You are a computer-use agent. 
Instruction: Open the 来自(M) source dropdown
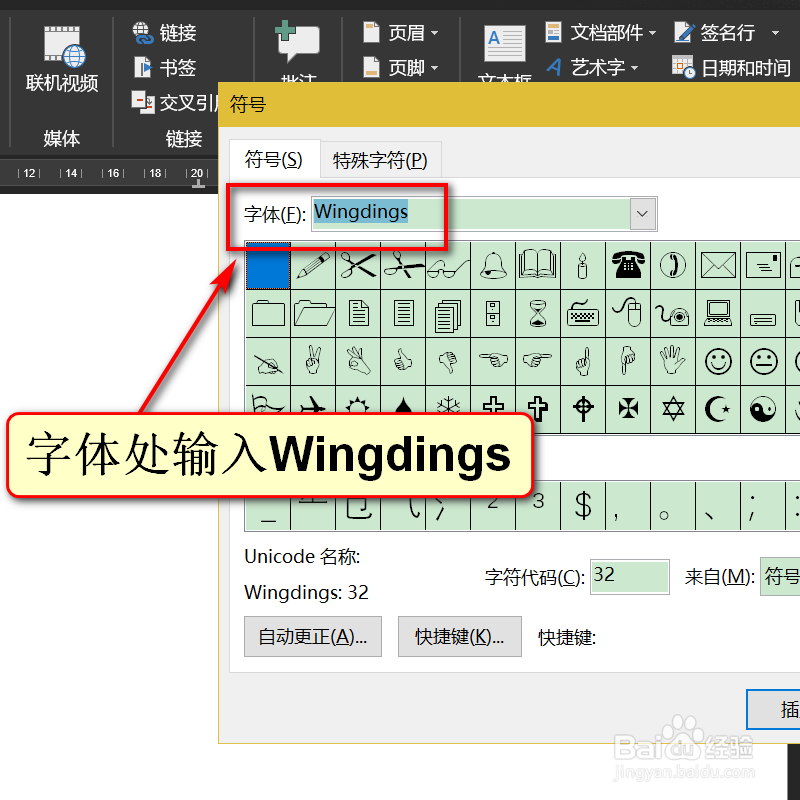click(x=780, y=577)
